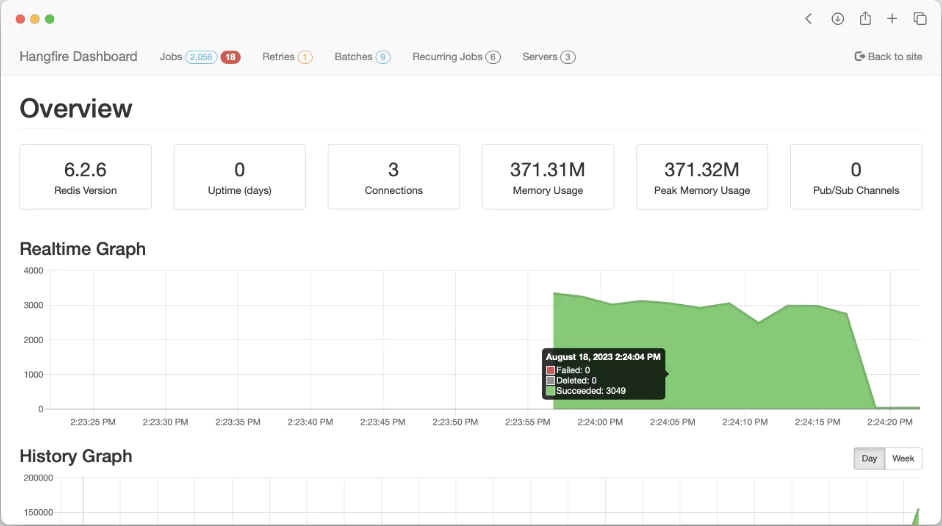Switch History Graph to Day view
942x526 pixels.
[x=869, y=458]
